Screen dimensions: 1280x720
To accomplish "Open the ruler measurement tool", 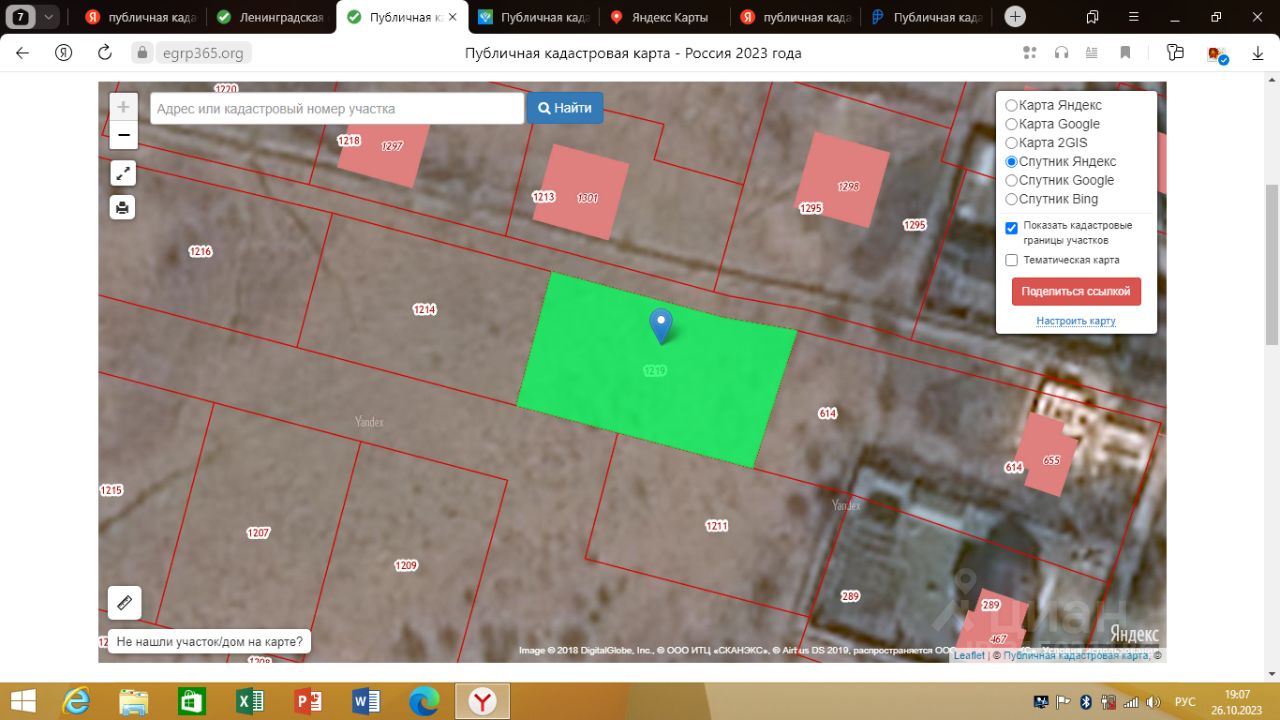I will tap(125, 602).
